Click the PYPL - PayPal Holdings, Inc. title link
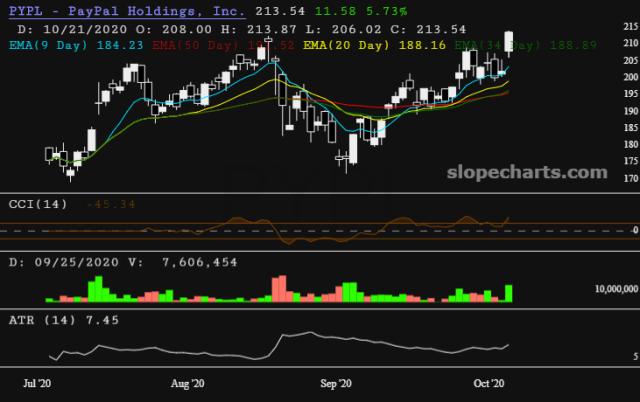Viewport: 640px width, 402px height. 126,11
